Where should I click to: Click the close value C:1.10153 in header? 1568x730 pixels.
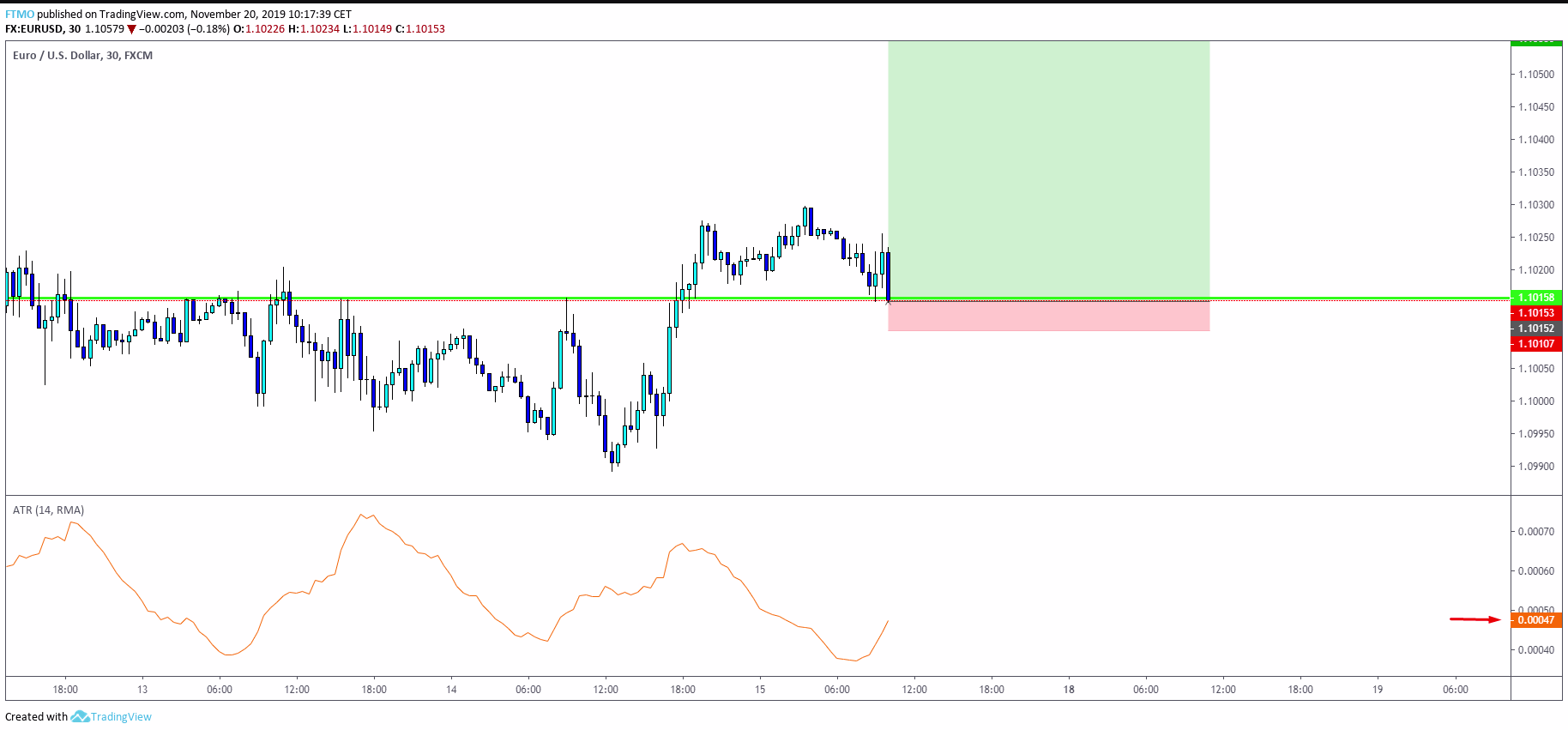[x=420, y=29]
